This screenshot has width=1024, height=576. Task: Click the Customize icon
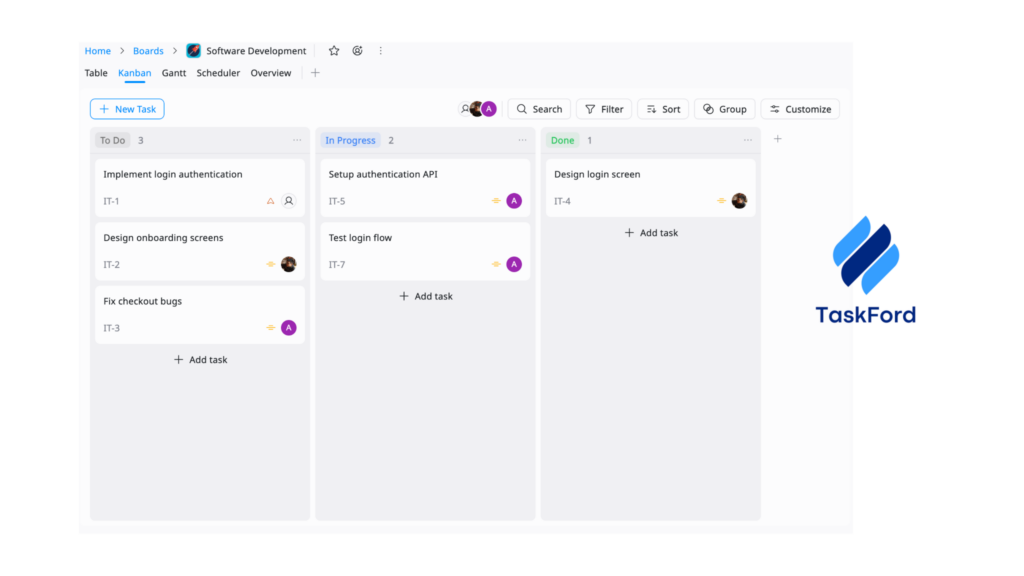775,109
